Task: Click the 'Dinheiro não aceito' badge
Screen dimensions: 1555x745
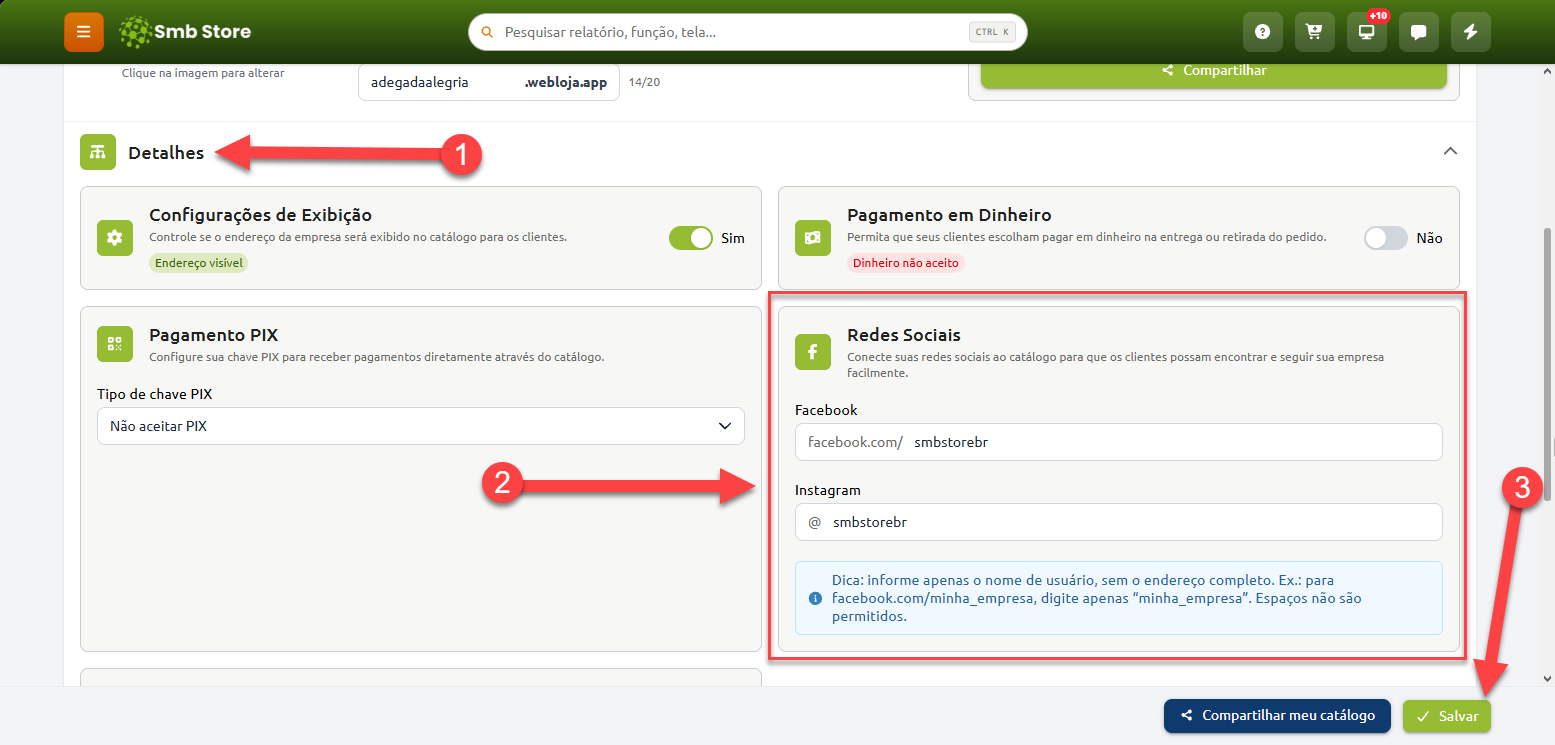Action: pos(906,263)
